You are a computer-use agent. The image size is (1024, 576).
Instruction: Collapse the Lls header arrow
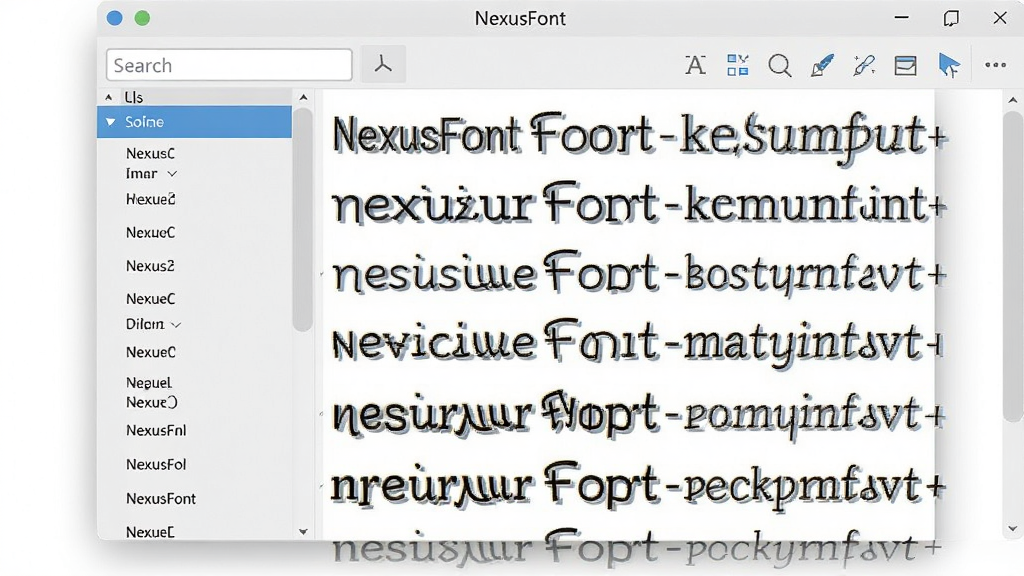[108, 97]
